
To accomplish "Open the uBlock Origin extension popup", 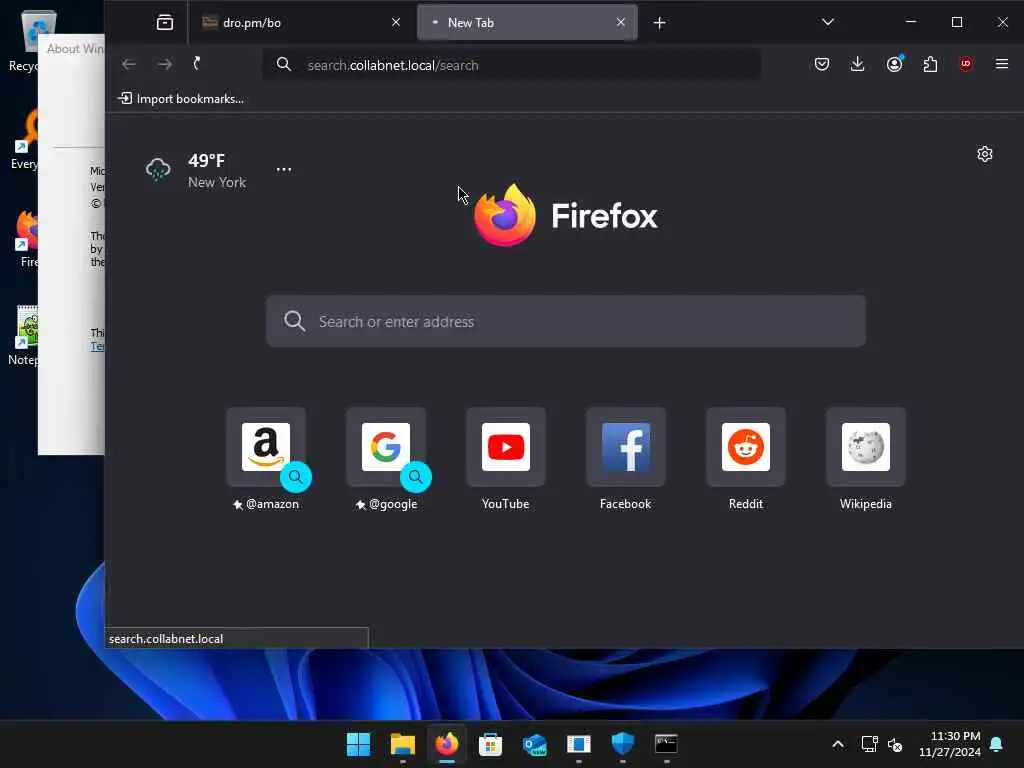I will (966, 64).
